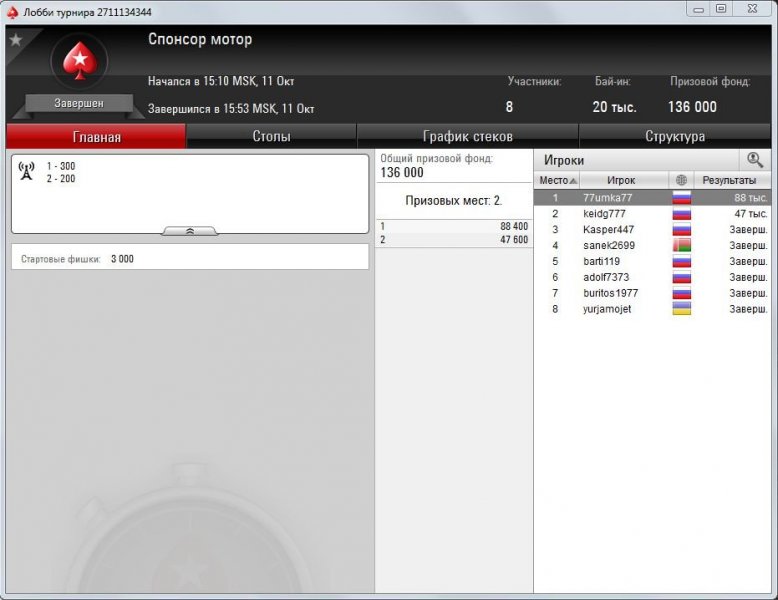Viewport: 778px width, 600px height.
Task: Click the favorite star icon in top-left corner
Action: pos(15,40)
